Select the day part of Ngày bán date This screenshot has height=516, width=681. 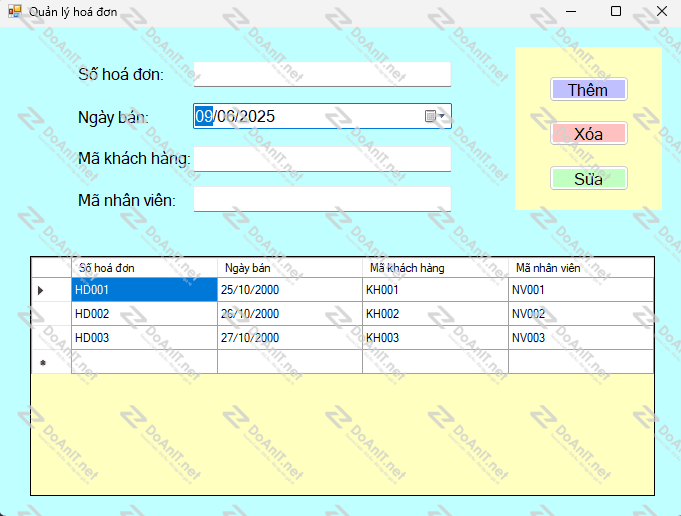(203, 117)
